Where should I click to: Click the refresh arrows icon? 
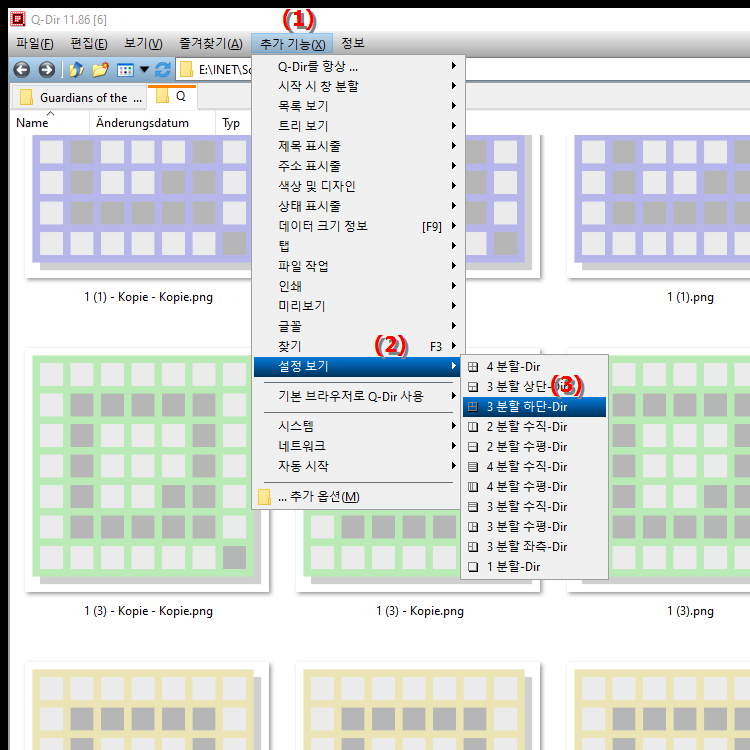point(163,70)
